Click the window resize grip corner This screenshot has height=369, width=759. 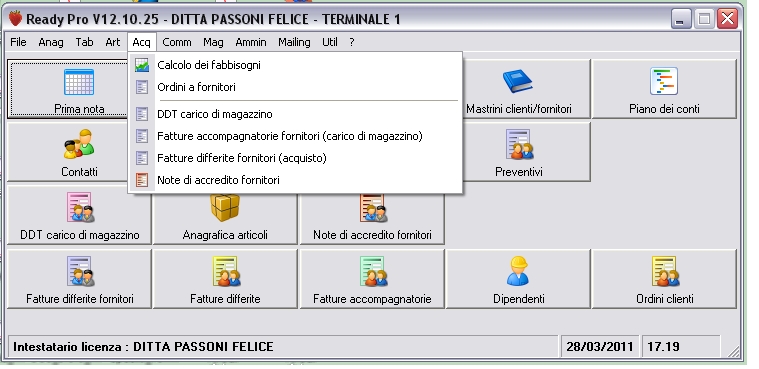coord(734,352)
